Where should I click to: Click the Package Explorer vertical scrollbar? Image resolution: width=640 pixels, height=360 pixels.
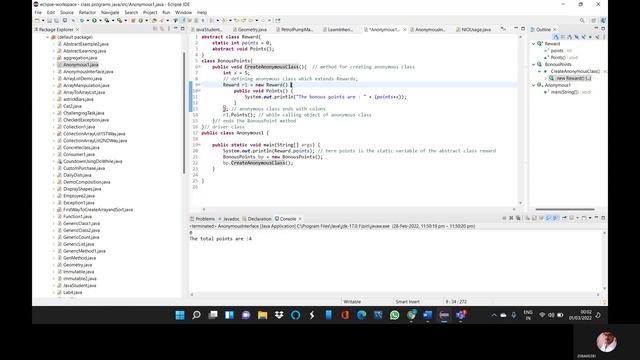click(184, 113)
